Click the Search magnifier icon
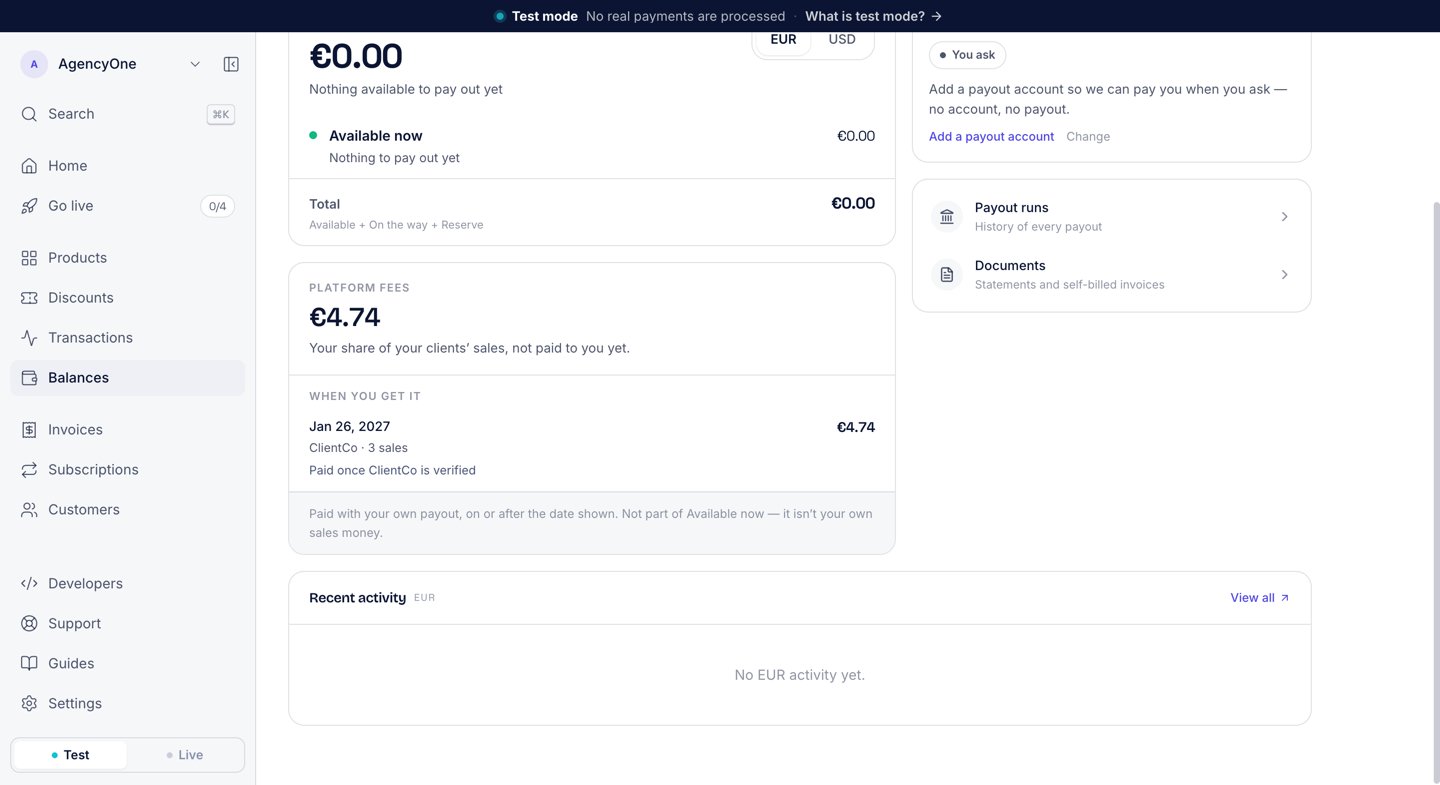The height and width of the screenshot is (785, 1440). click(x=29, y=114)
